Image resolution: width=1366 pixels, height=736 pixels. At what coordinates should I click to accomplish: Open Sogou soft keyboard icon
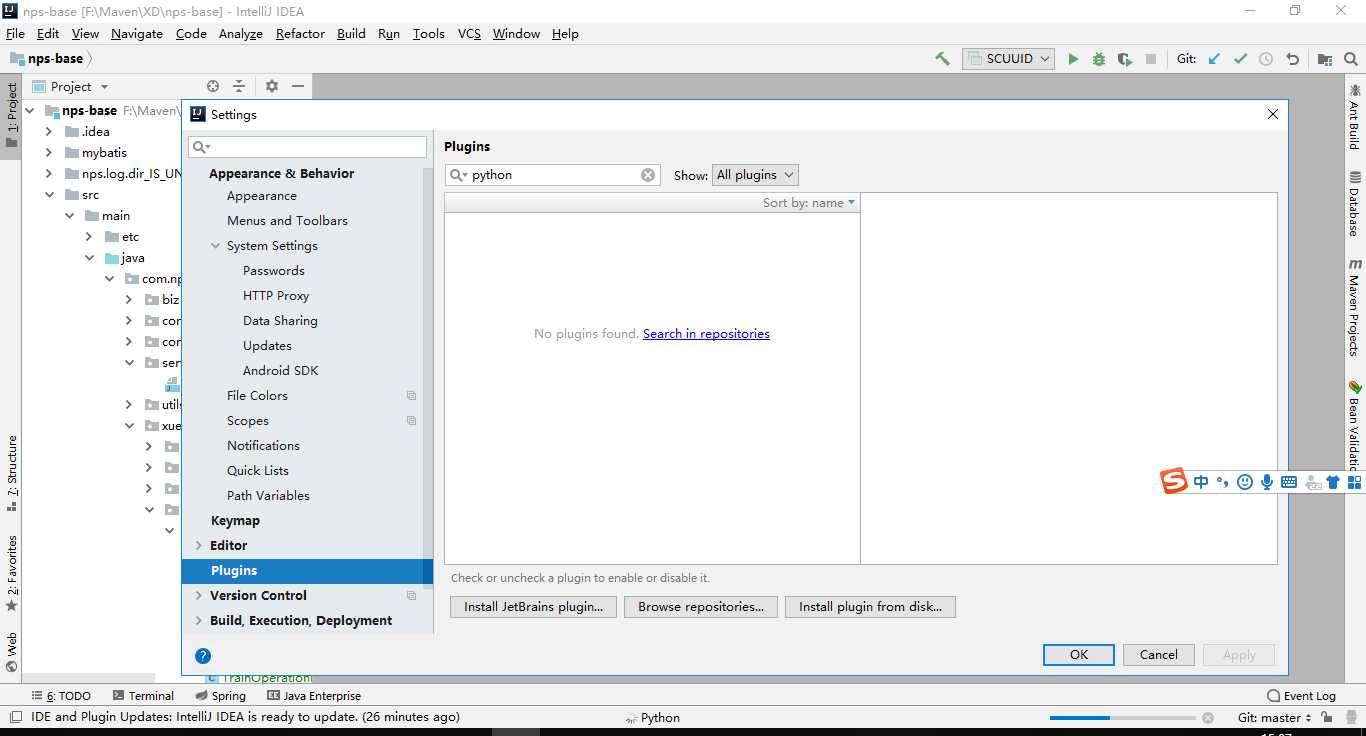click(1289, 482)
